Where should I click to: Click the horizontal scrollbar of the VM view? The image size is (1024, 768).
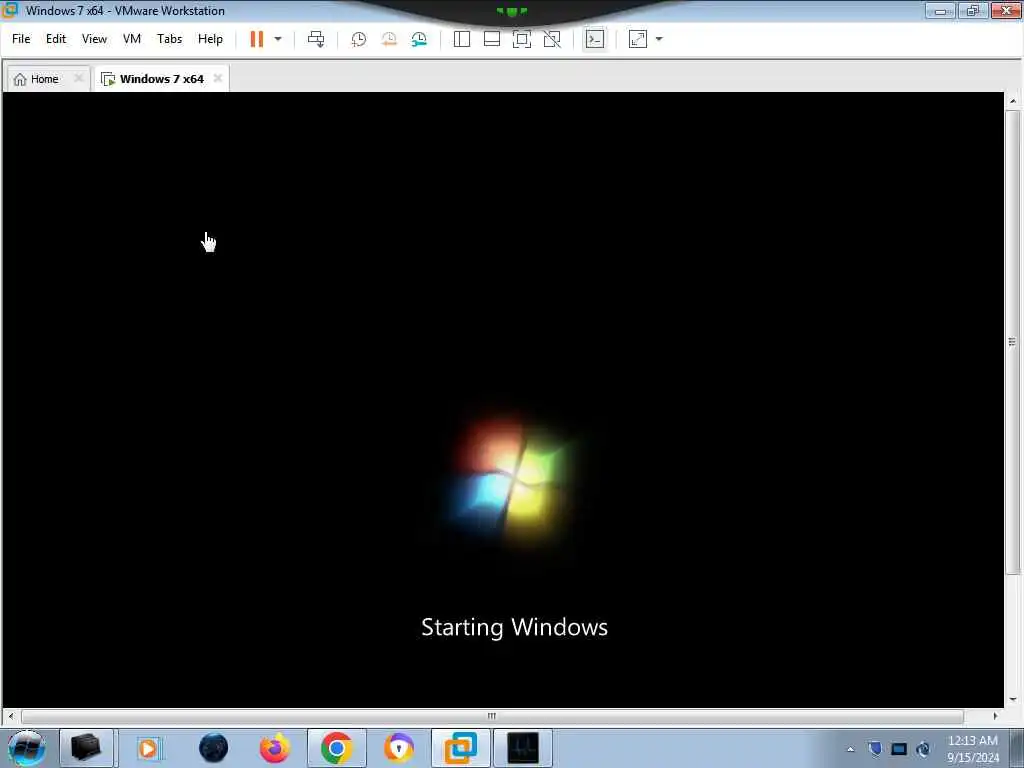[492, 716]
